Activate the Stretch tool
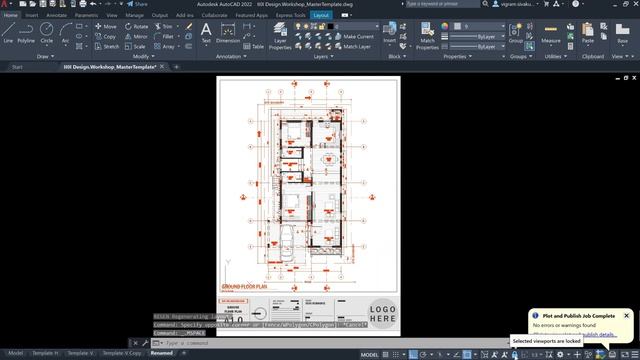Viewport: 640px width, 360px height. [x=107, y=47]
